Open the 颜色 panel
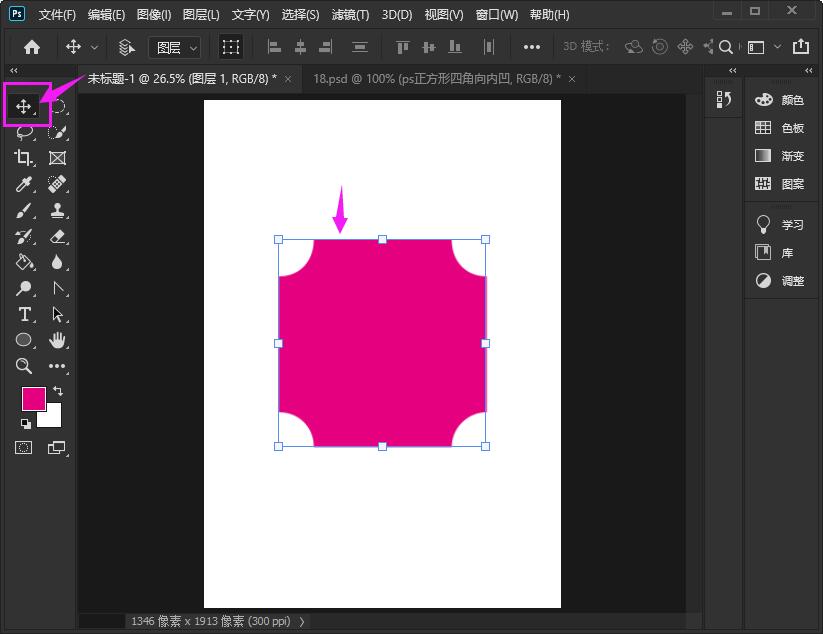The height and width of the screenshot is (634, 823). click(779, 100)
